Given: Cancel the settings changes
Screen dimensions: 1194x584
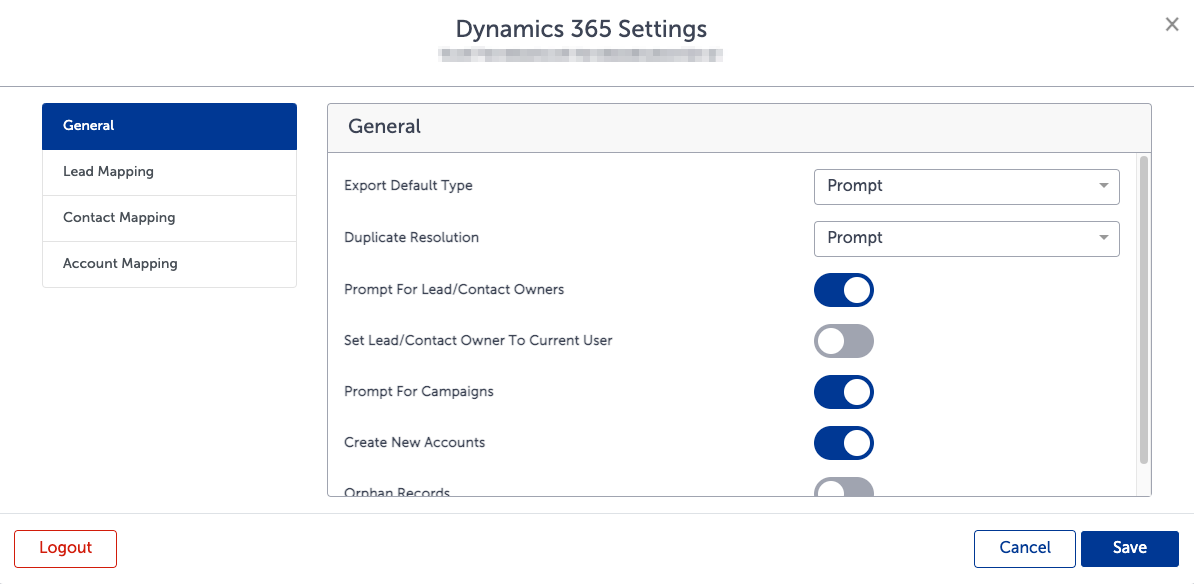Looking at the screenshot, I should pyautogui.click(x=1024, y=548).
